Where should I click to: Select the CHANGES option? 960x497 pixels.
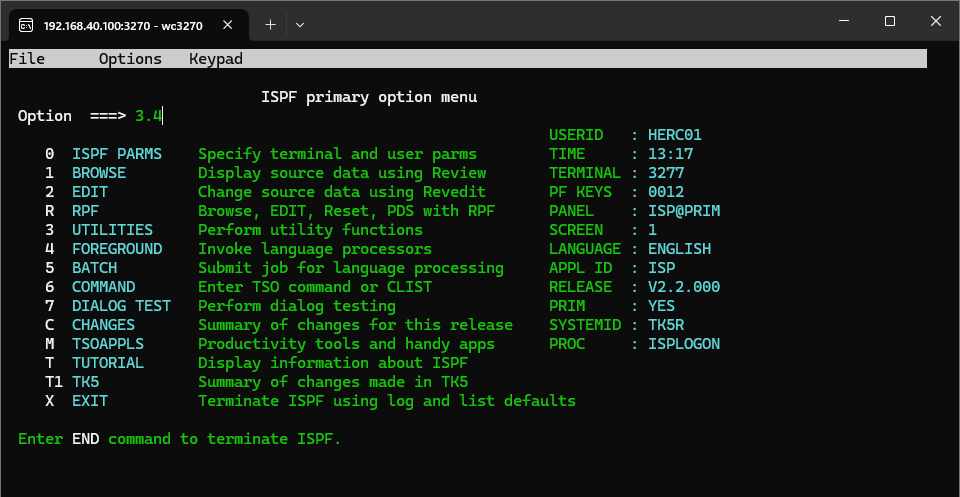(103, 325)
